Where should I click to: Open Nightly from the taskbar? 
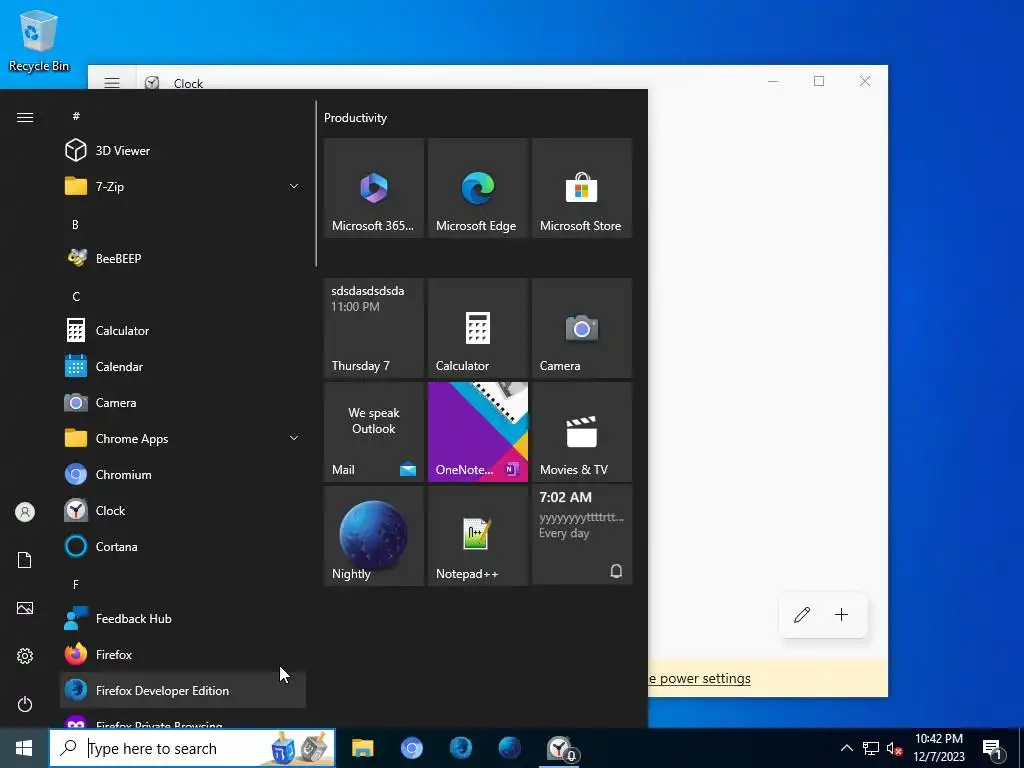[509, 748]
